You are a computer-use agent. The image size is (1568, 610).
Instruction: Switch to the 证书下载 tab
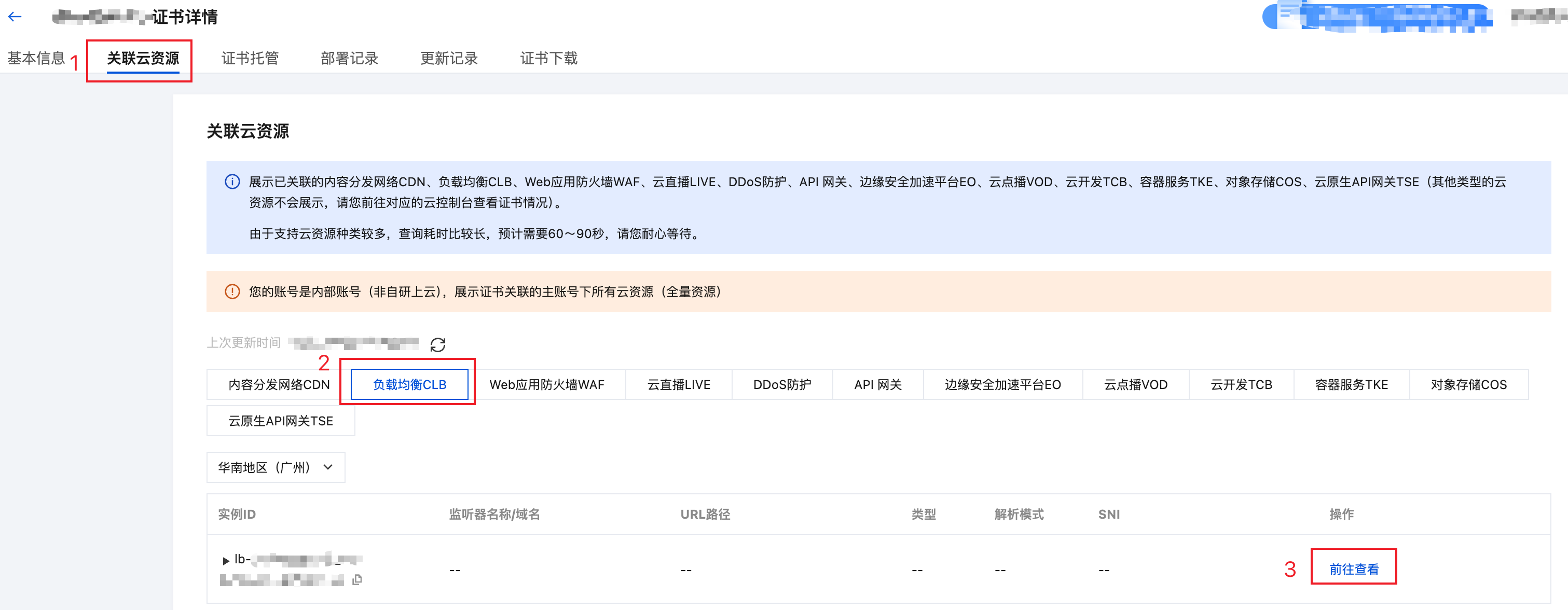[548, 59]
